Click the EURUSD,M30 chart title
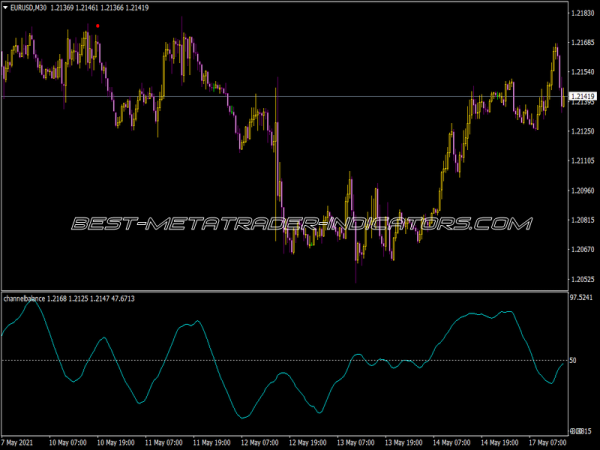 pyautogui.click(x=29, y=9)
